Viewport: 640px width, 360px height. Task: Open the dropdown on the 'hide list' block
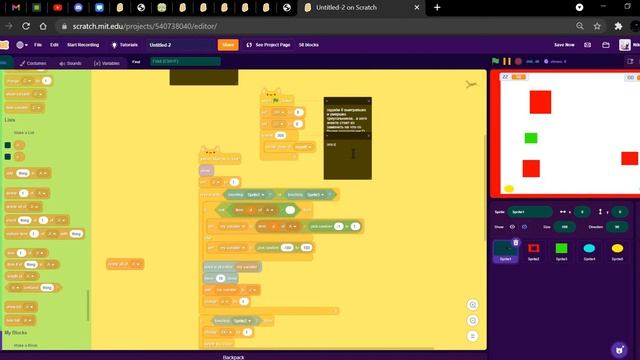click(28, 320)
